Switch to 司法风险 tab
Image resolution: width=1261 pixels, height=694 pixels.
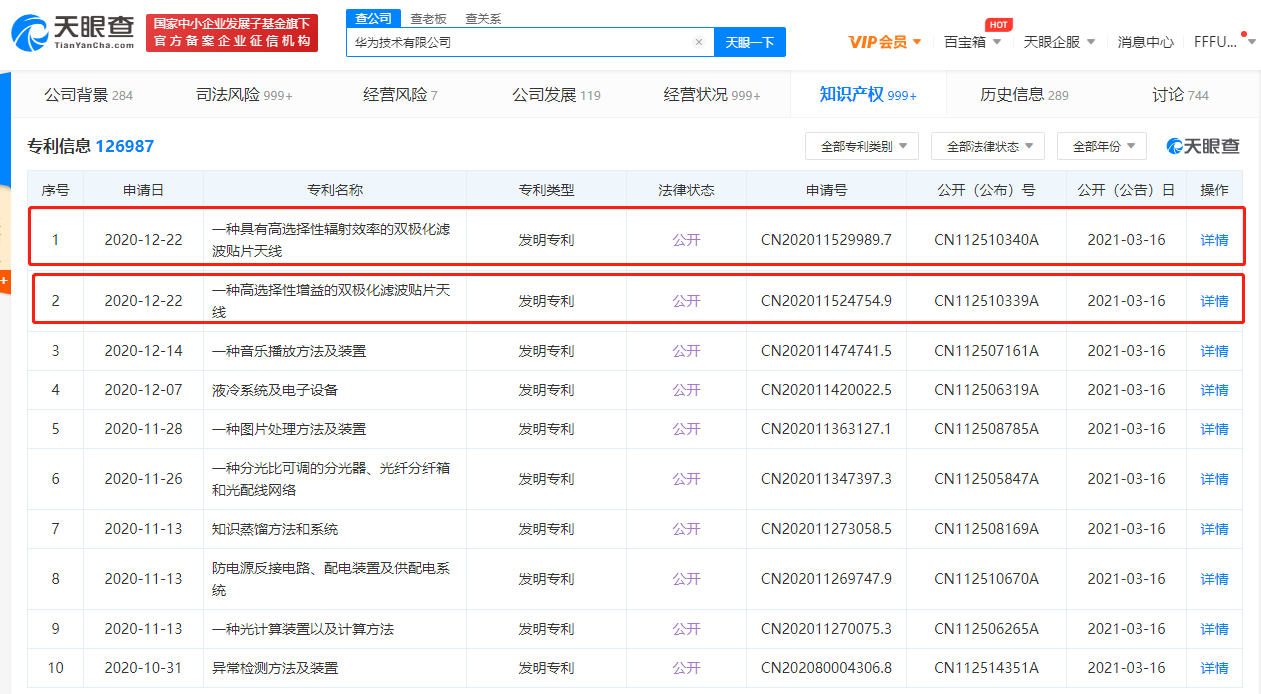pyautogui.click(x=244, y=95)
